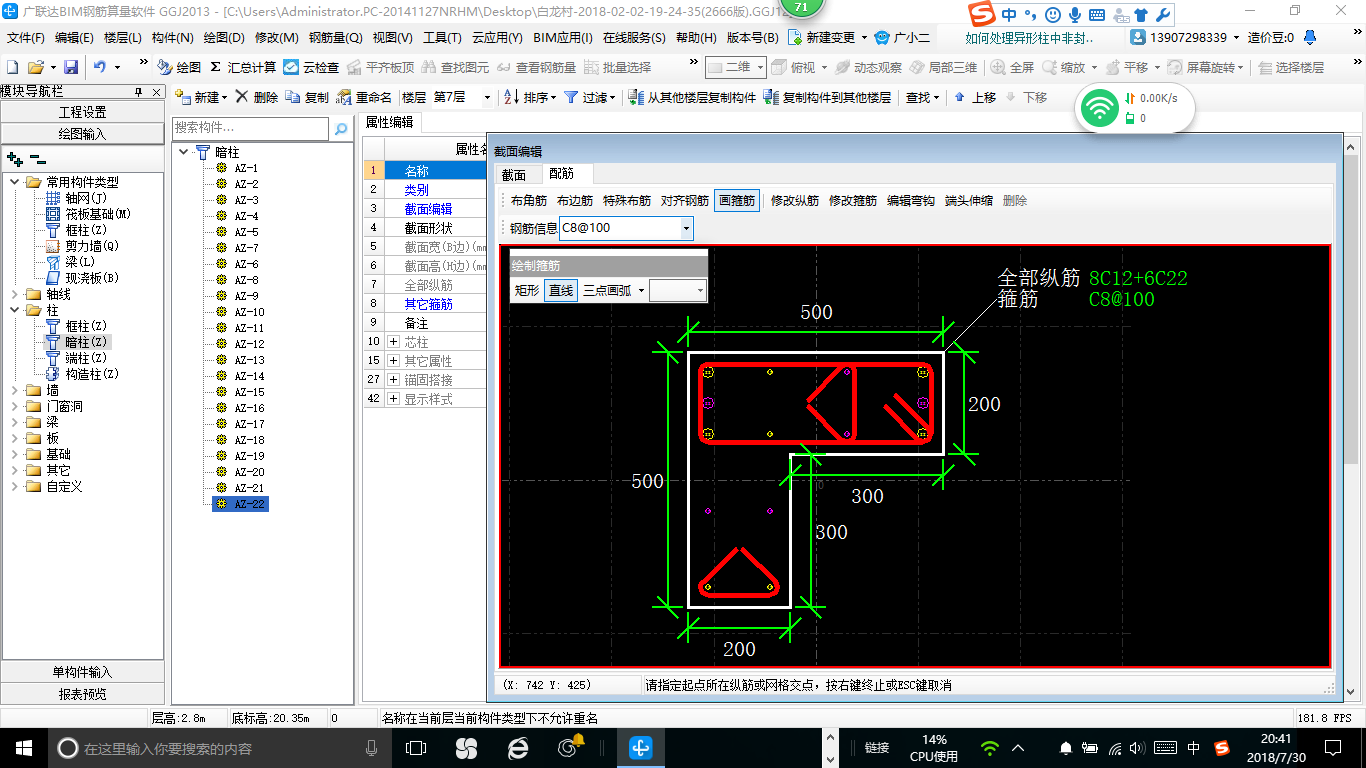Image resolution: width=1366 pixels, height=768 pixels.
Task: Open Internet Explorer in taskbar
Action: [x=517, y=747]
